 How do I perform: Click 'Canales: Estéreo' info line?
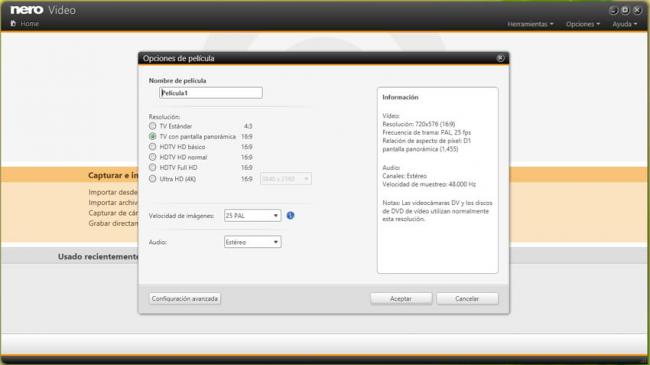[x=404, y=176]
